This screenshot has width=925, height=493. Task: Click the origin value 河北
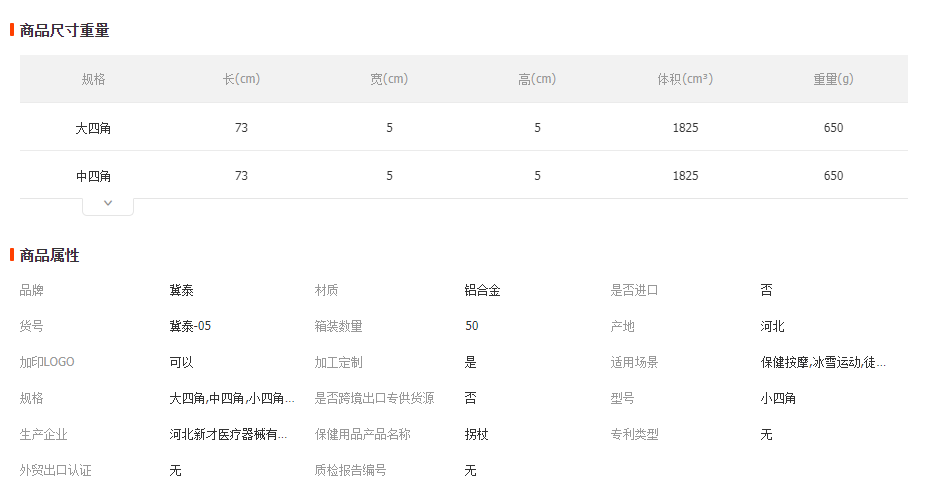click(772, 326)
